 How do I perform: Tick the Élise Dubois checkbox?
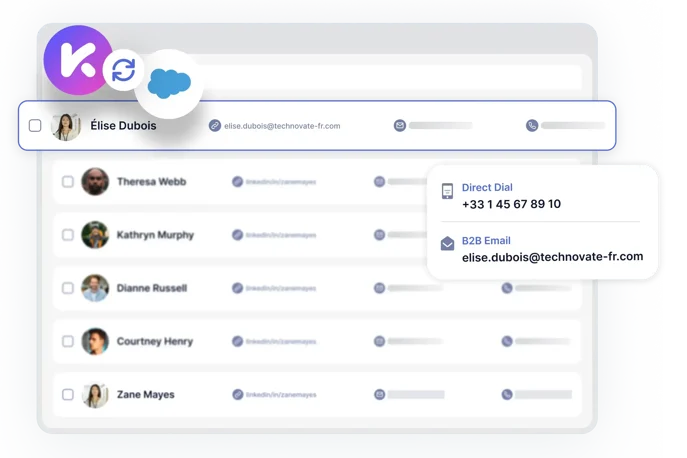[x=35, y=126]
